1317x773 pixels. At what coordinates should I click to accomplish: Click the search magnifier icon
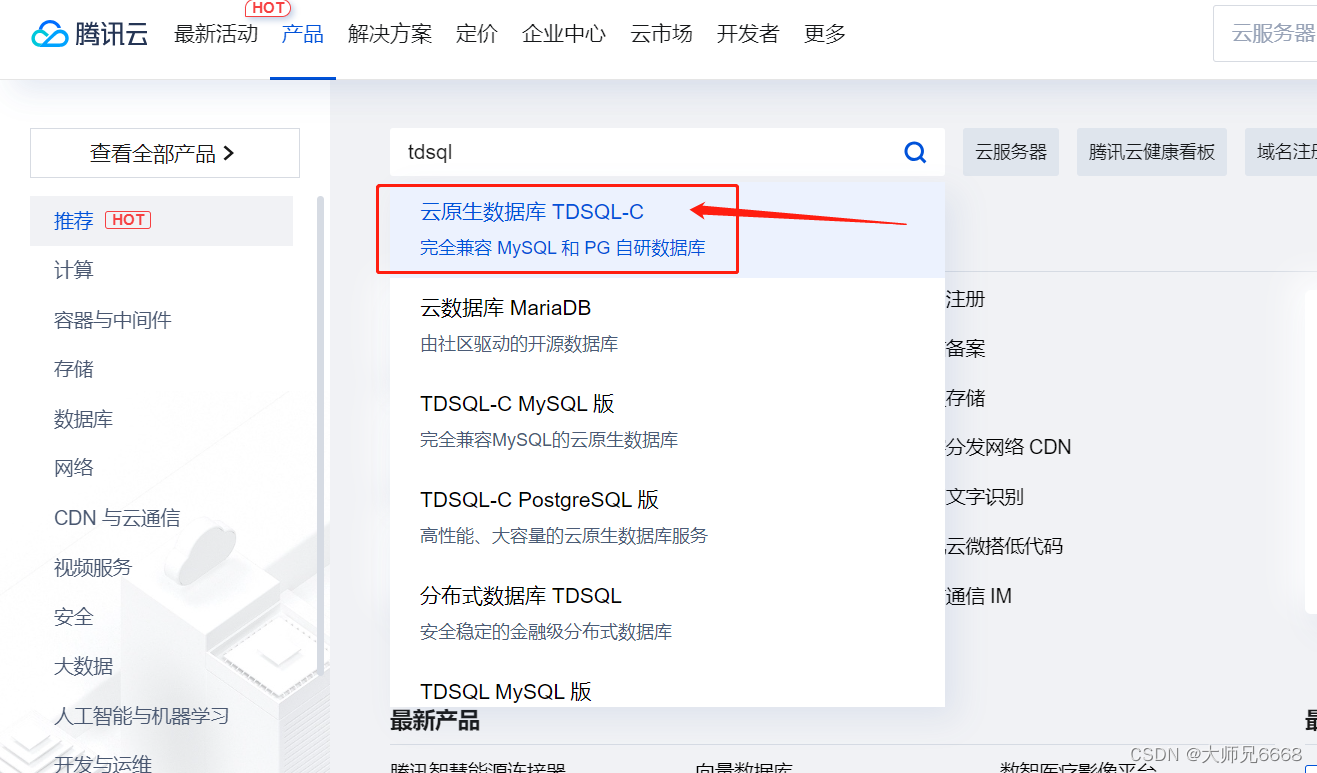click(915, 152)
